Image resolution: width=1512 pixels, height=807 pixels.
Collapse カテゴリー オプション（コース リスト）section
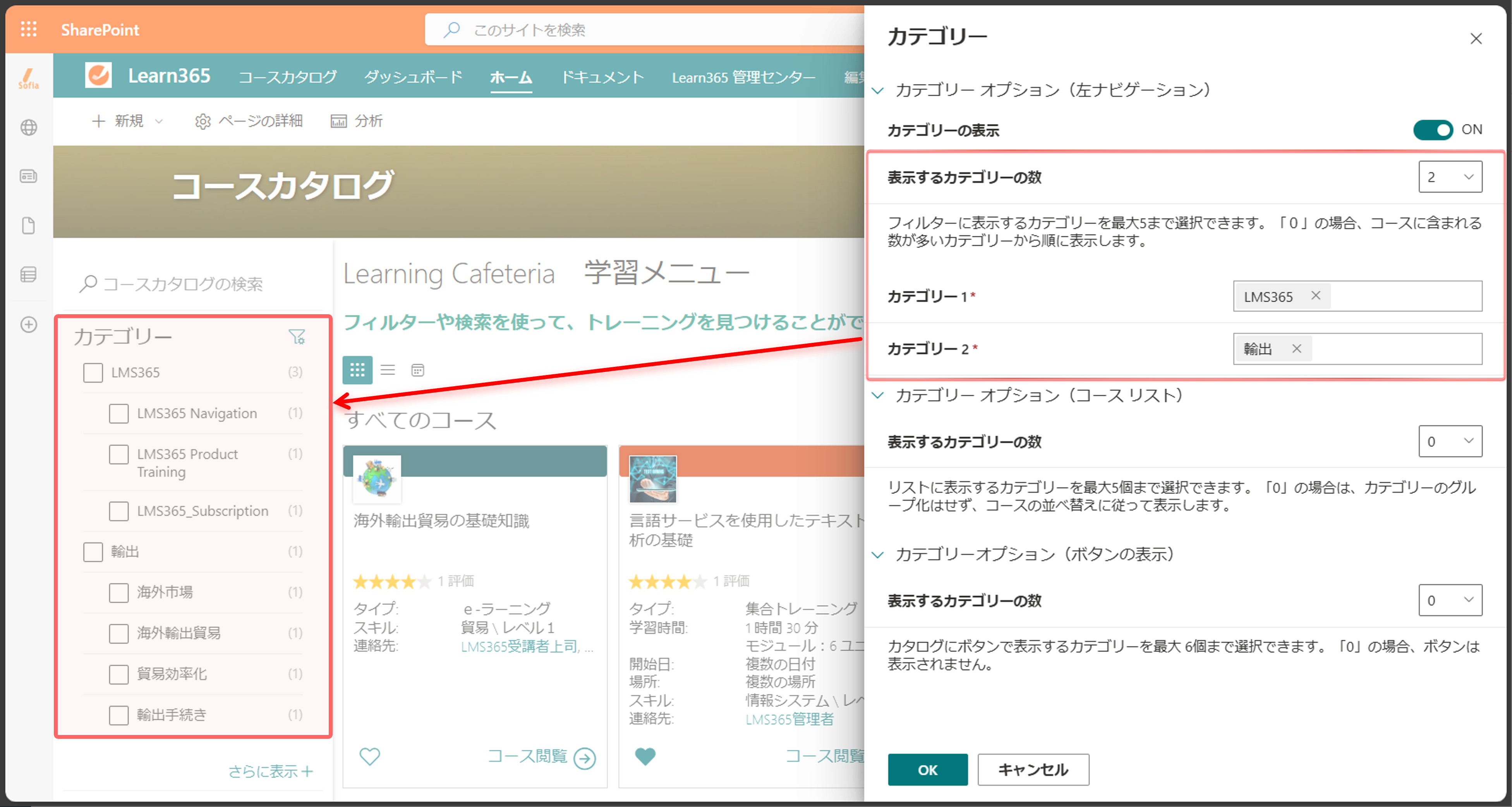(x=877, y=395)
